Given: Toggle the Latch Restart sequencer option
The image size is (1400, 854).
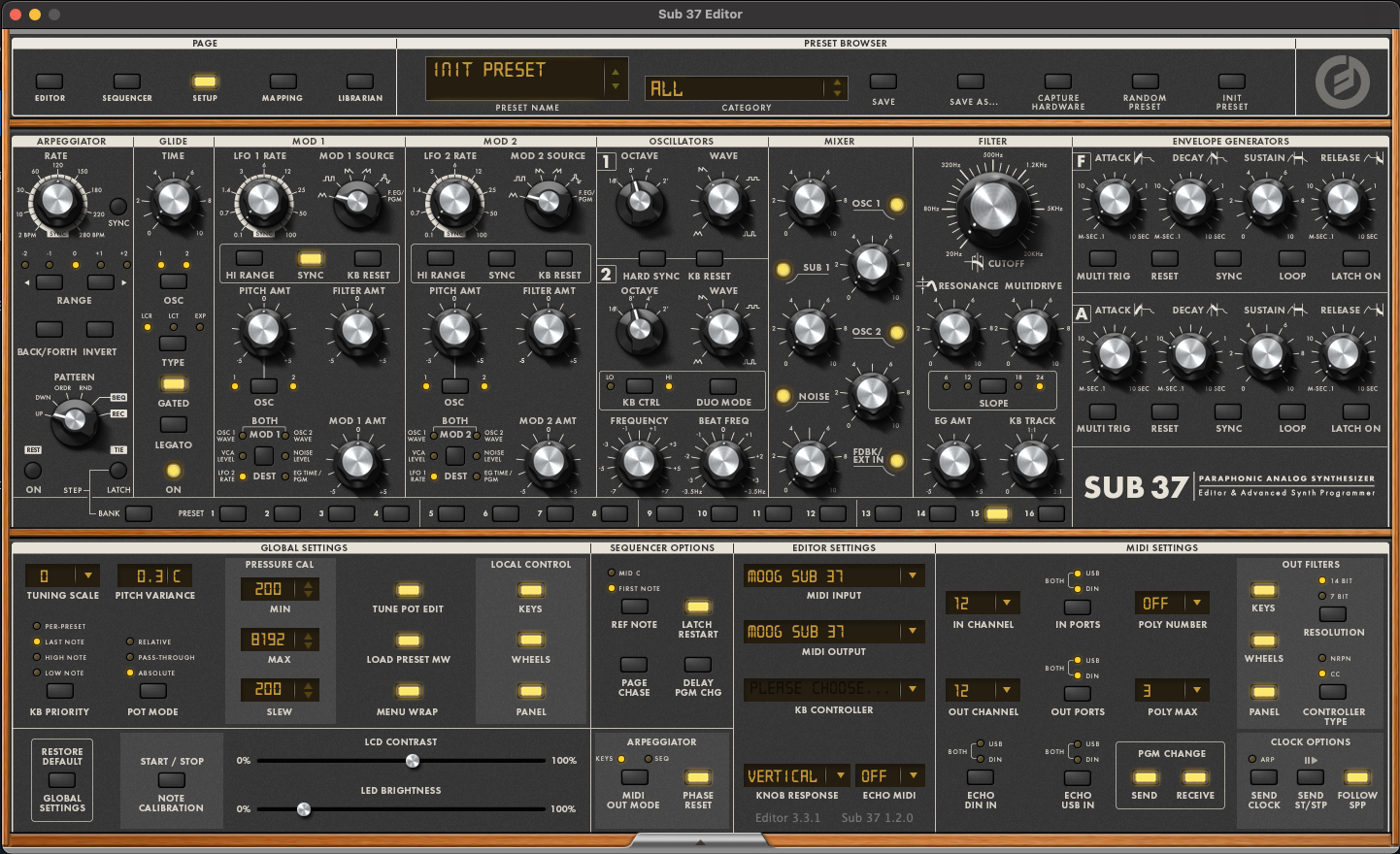Looking at the screenshot, I should (x=698, y=608).
